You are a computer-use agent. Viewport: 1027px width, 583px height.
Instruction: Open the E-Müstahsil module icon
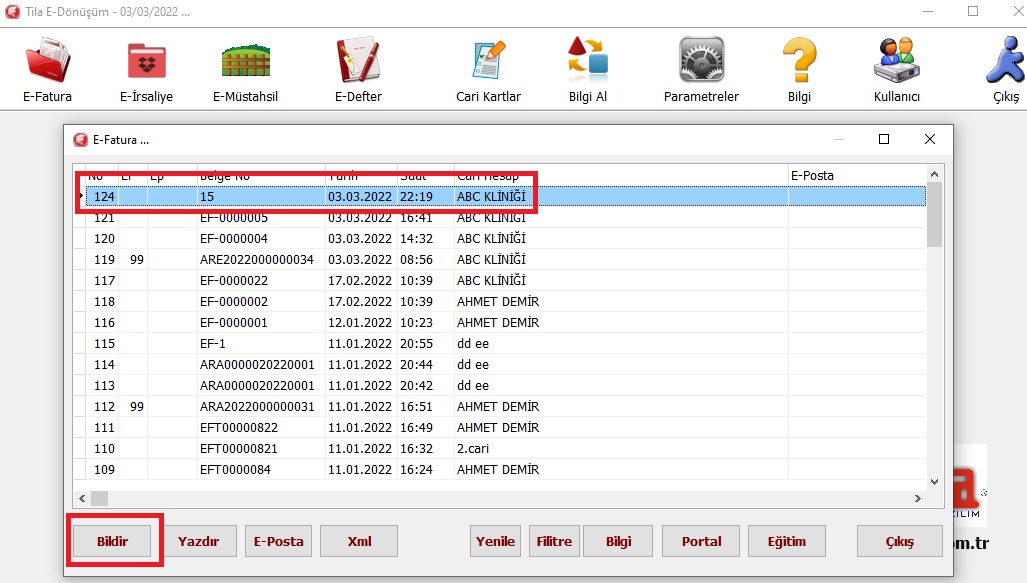tap(245, 60)
